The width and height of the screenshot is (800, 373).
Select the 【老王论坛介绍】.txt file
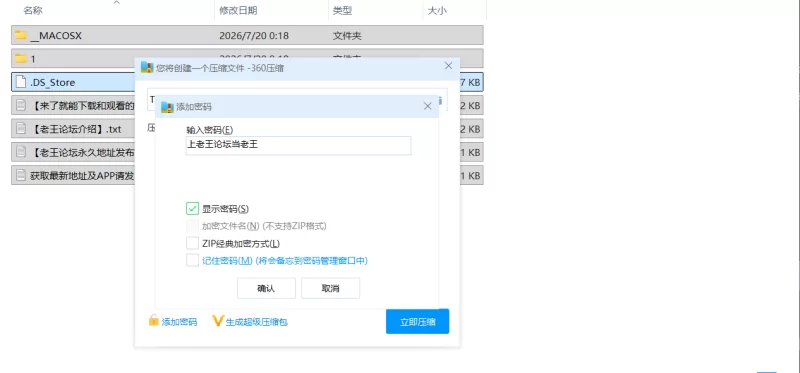click(247, 129)
